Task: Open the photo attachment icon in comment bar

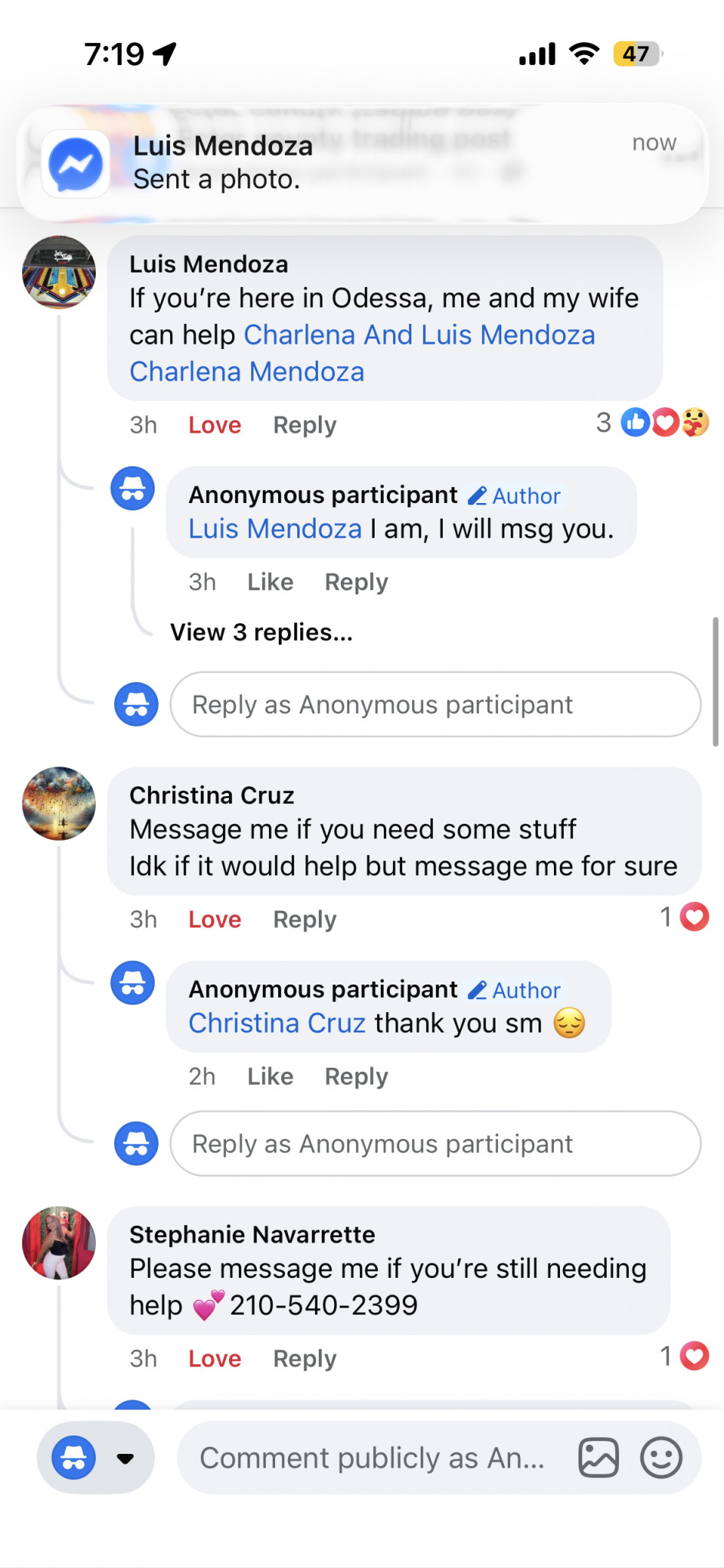Action: point(598,1457)
